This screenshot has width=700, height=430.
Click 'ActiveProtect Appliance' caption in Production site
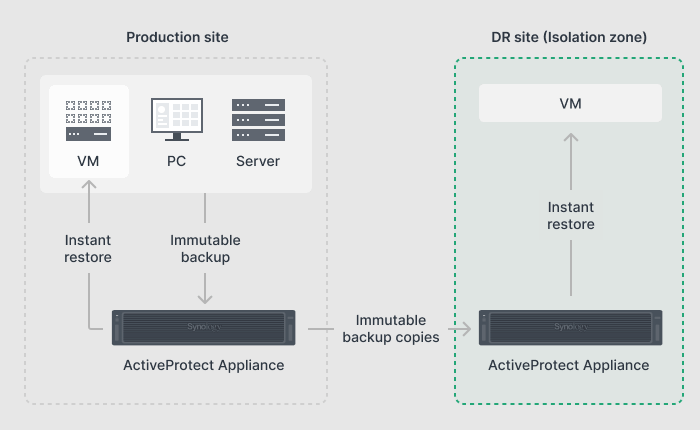click(204, 365)
